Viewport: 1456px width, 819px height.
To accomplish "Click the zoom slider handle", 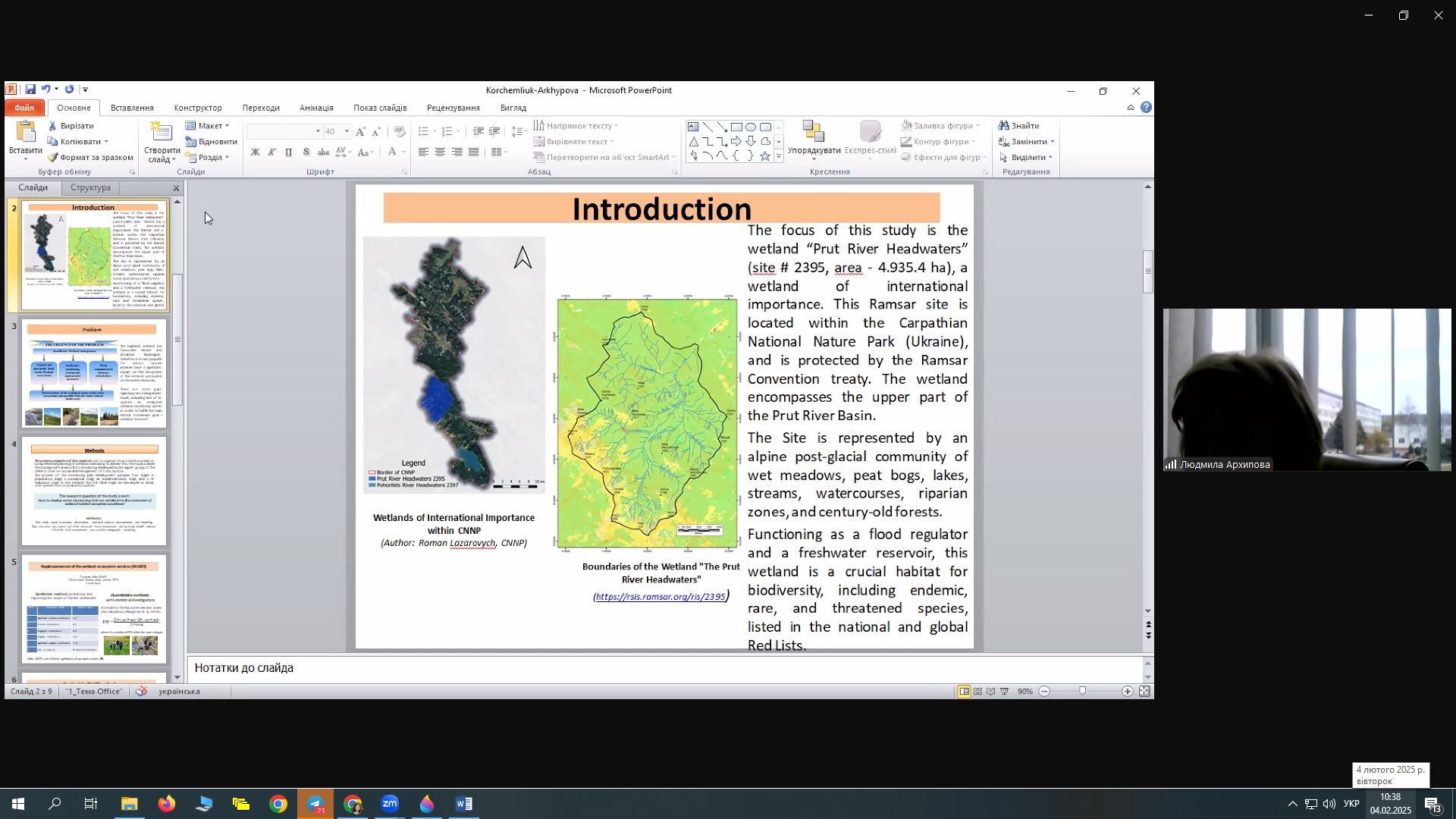I will click(x=1083, y=692).
